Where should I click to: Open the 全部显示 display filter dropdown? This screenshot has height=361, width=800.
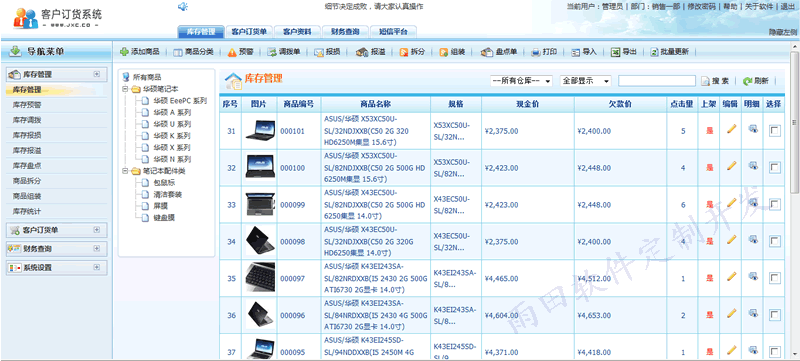(585, 81)
